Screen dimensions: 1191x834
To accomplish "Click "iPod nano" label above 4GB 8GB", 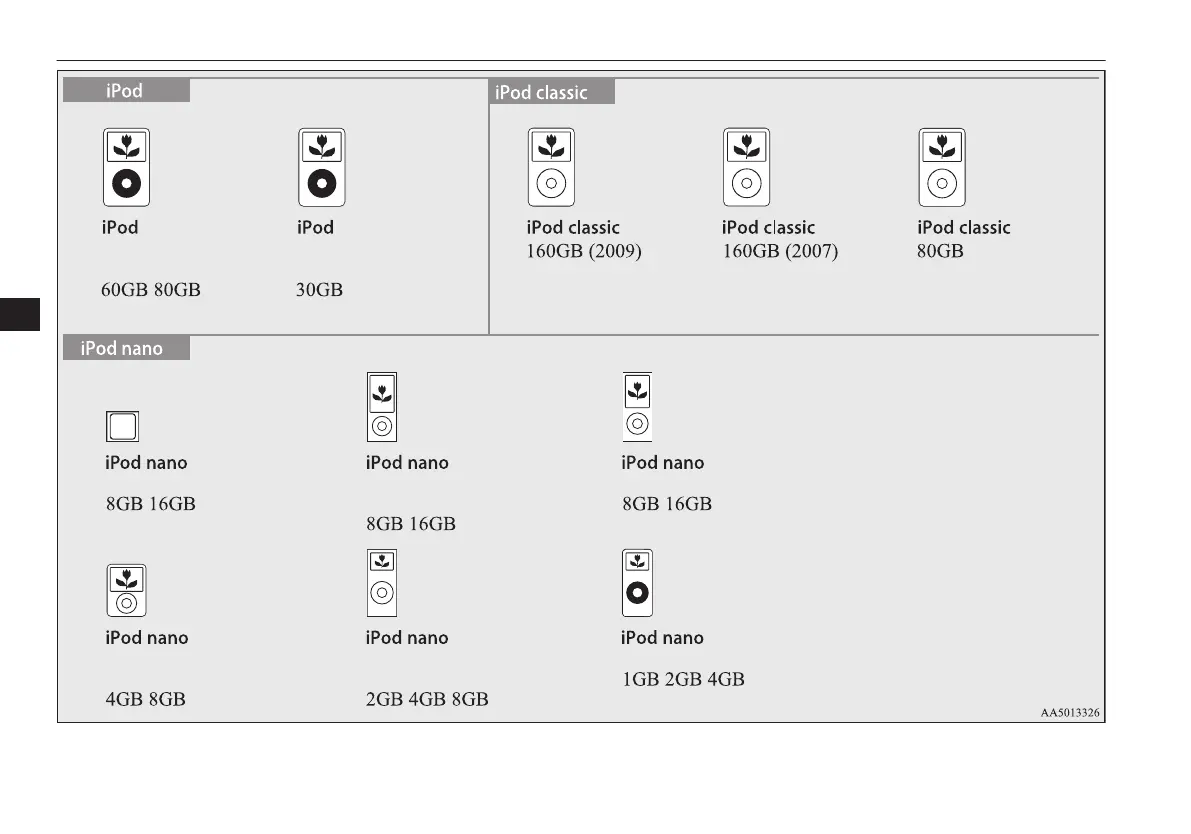I will tap(147, 637).
